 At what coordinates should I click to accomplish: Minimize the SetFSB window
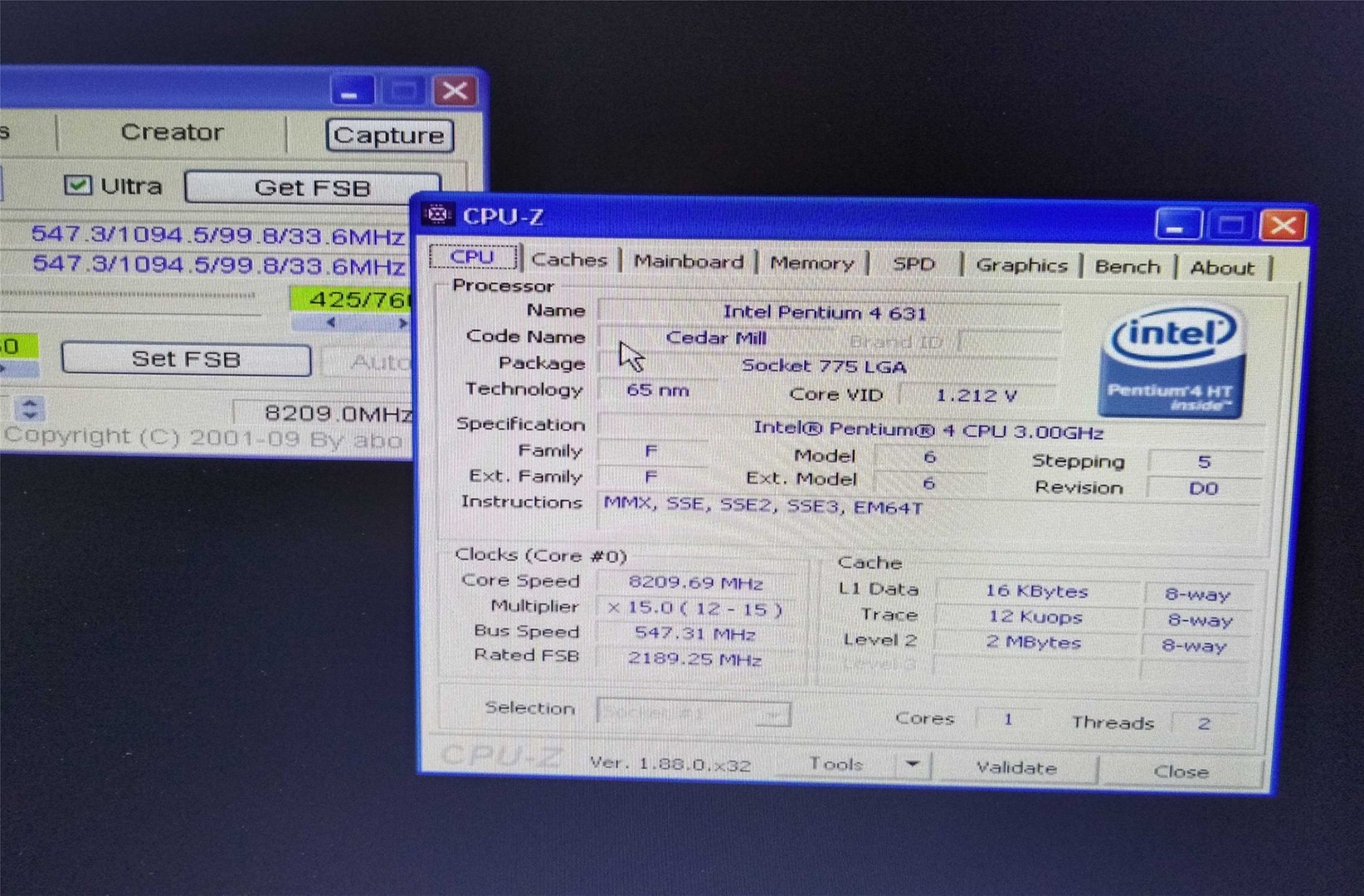tap(351, 90)
